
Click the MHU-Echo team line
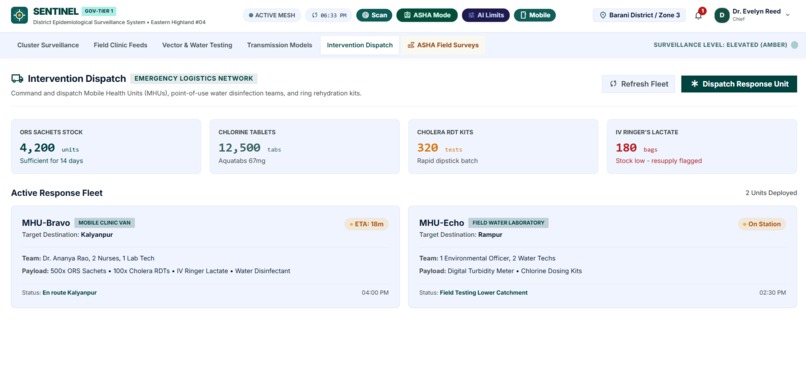(x=487, y=258)
